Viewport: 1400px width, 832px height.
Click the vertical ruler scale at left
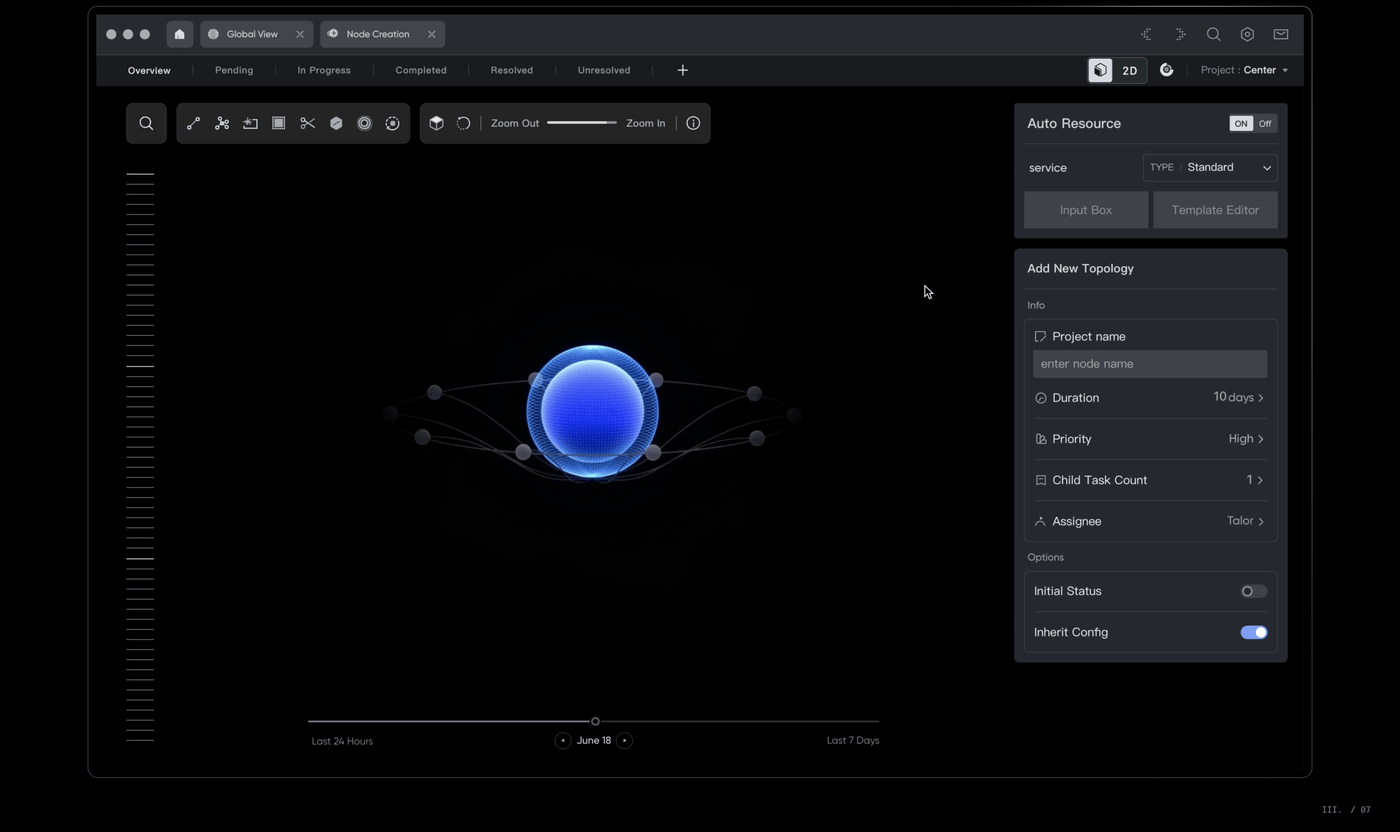[x=140, y=457]
